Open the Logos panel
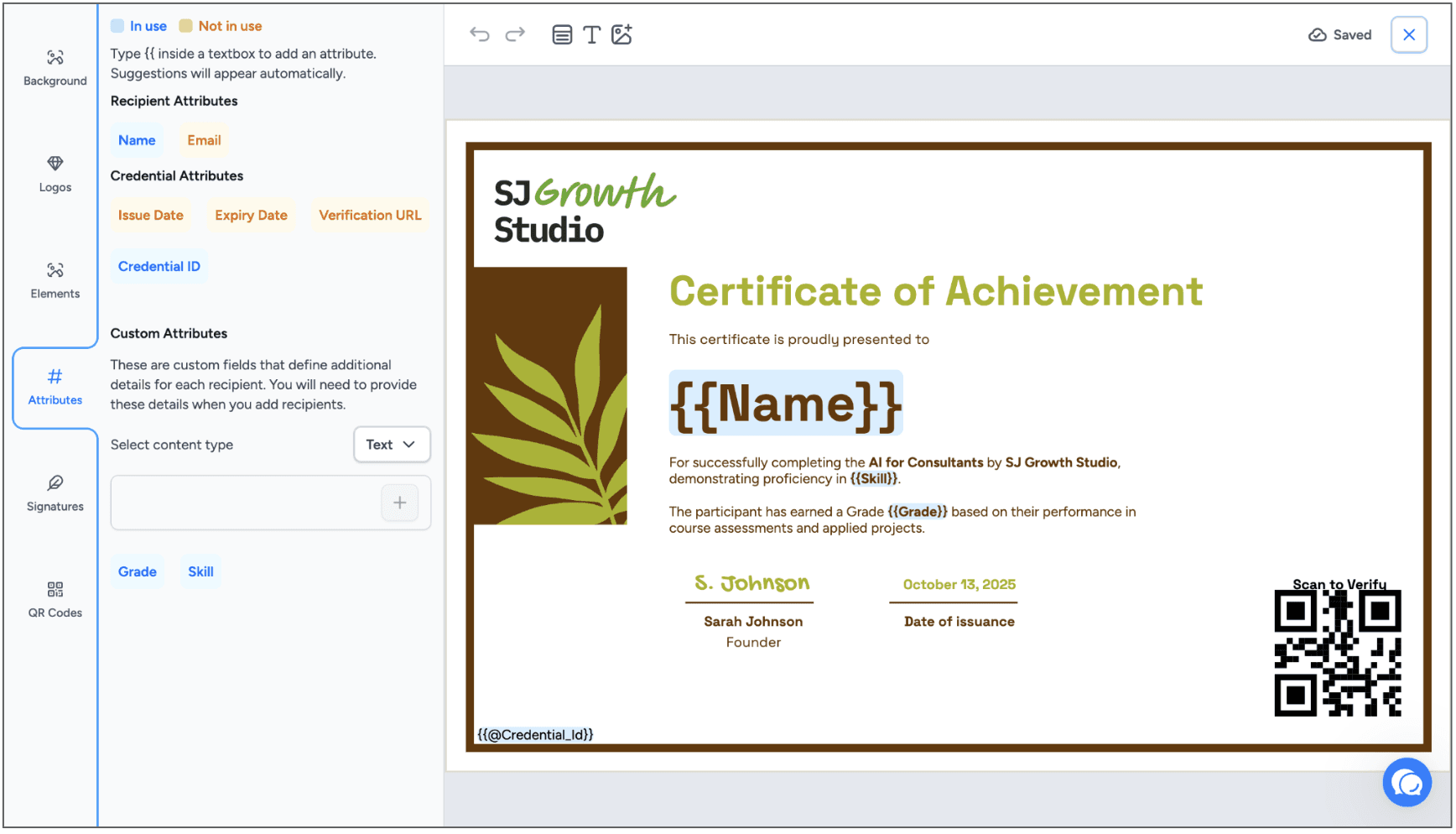This screenshot has height=834, width=1456. click(55, 175)
